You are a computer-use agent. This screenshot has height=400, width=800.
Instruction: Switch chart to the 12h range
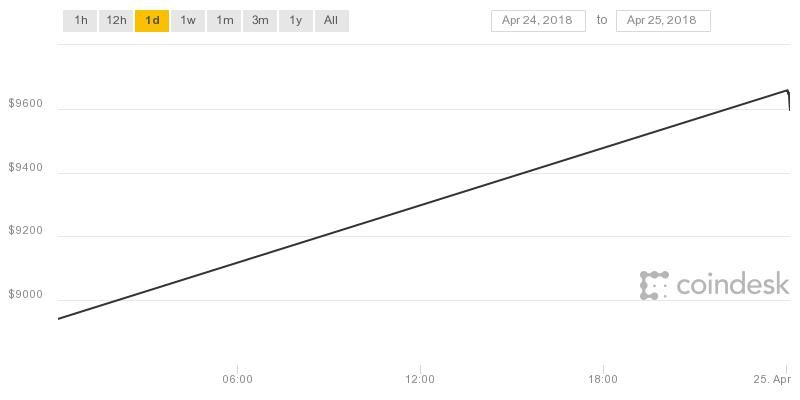pos(116,20)
